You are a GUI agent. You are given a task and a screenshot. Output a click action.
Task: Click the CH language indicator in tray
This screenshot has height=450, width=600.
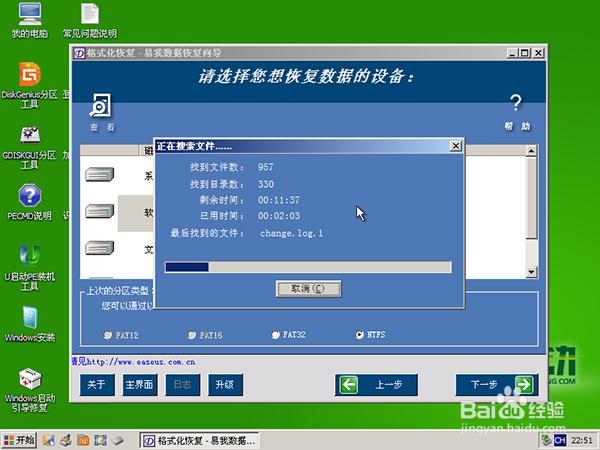[x=560, y=440]
